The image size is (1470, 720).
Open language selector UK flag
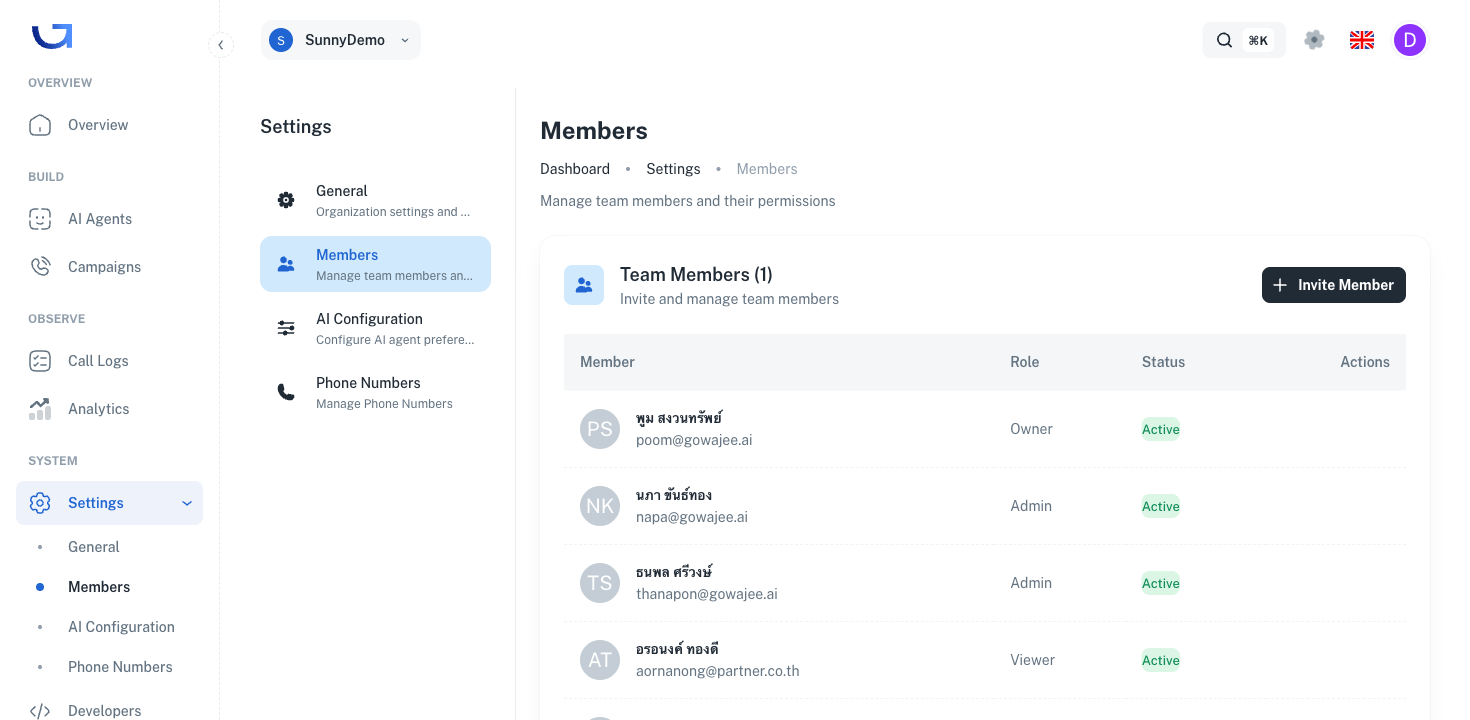tap(1362, 40)
